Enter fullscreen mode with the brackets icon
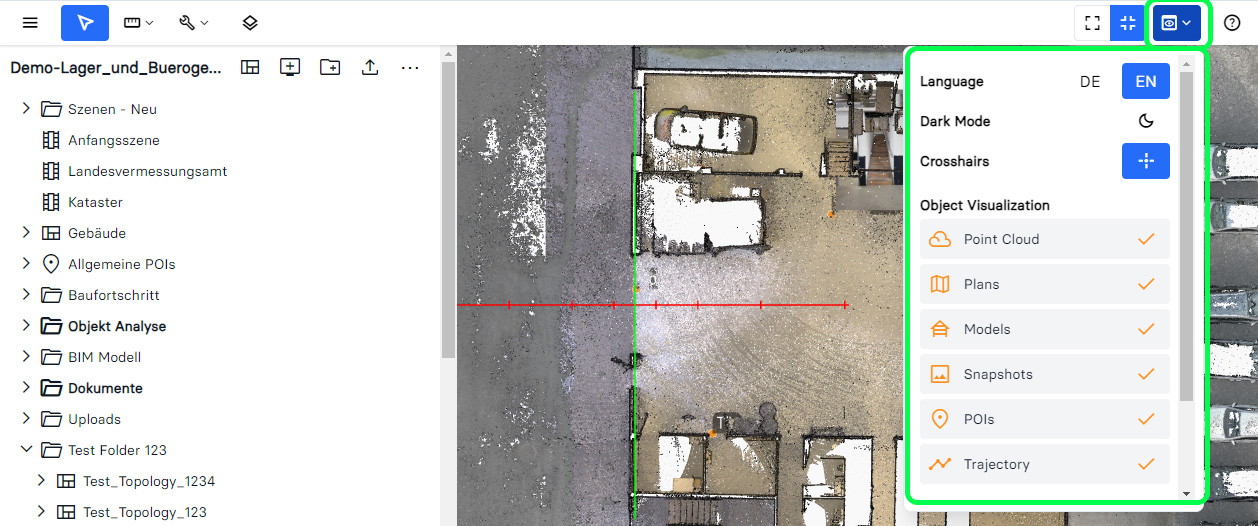 (x=1092, y=23)
